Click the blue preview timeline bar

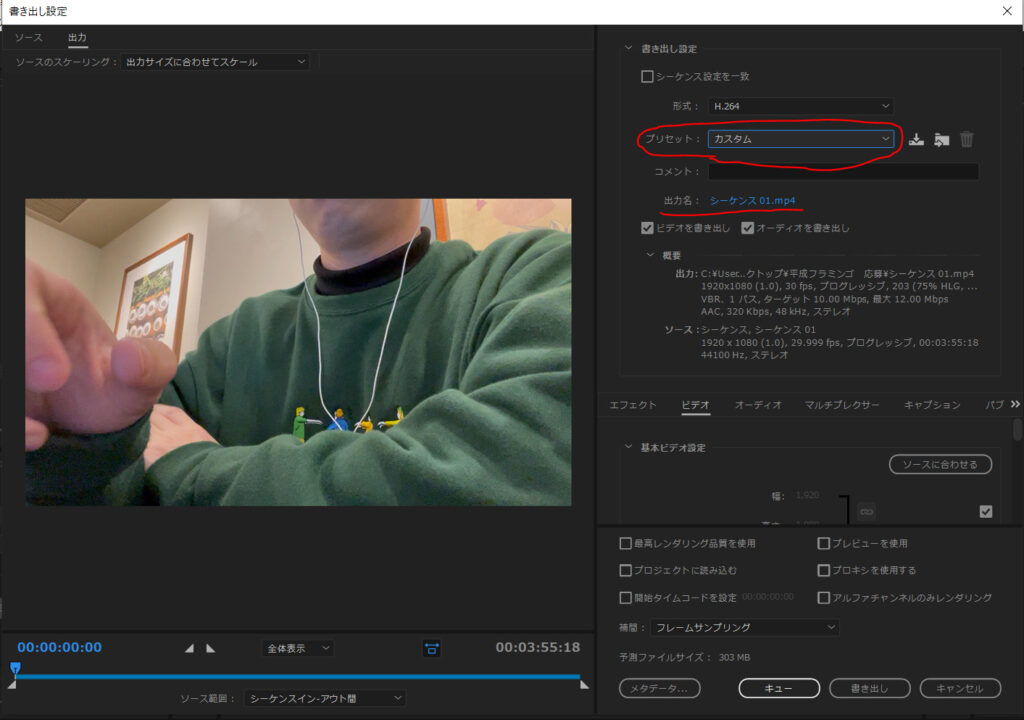298,676
